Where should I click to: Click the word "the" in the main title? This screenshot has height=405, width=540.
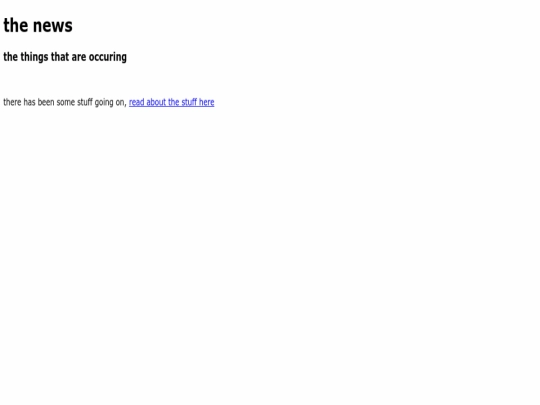click(x=16, y=25)
